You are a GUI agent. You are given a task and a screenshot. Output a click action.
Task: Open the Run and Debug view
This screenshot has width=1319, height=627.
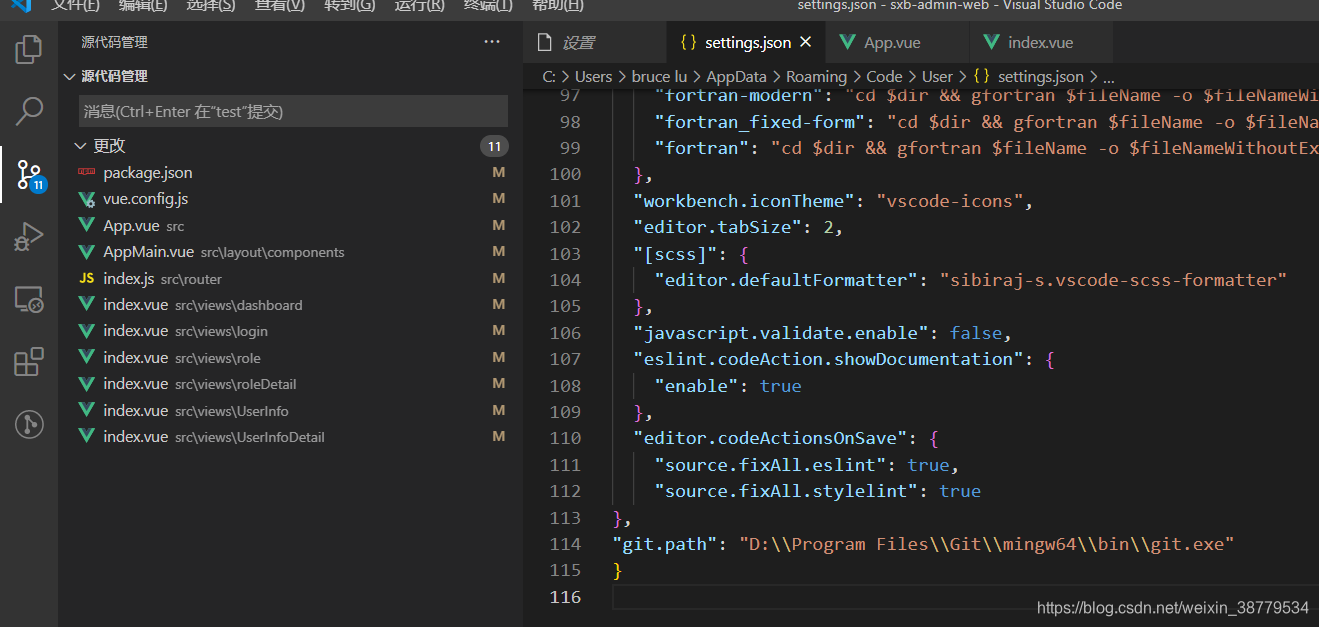tap(29, 237)
